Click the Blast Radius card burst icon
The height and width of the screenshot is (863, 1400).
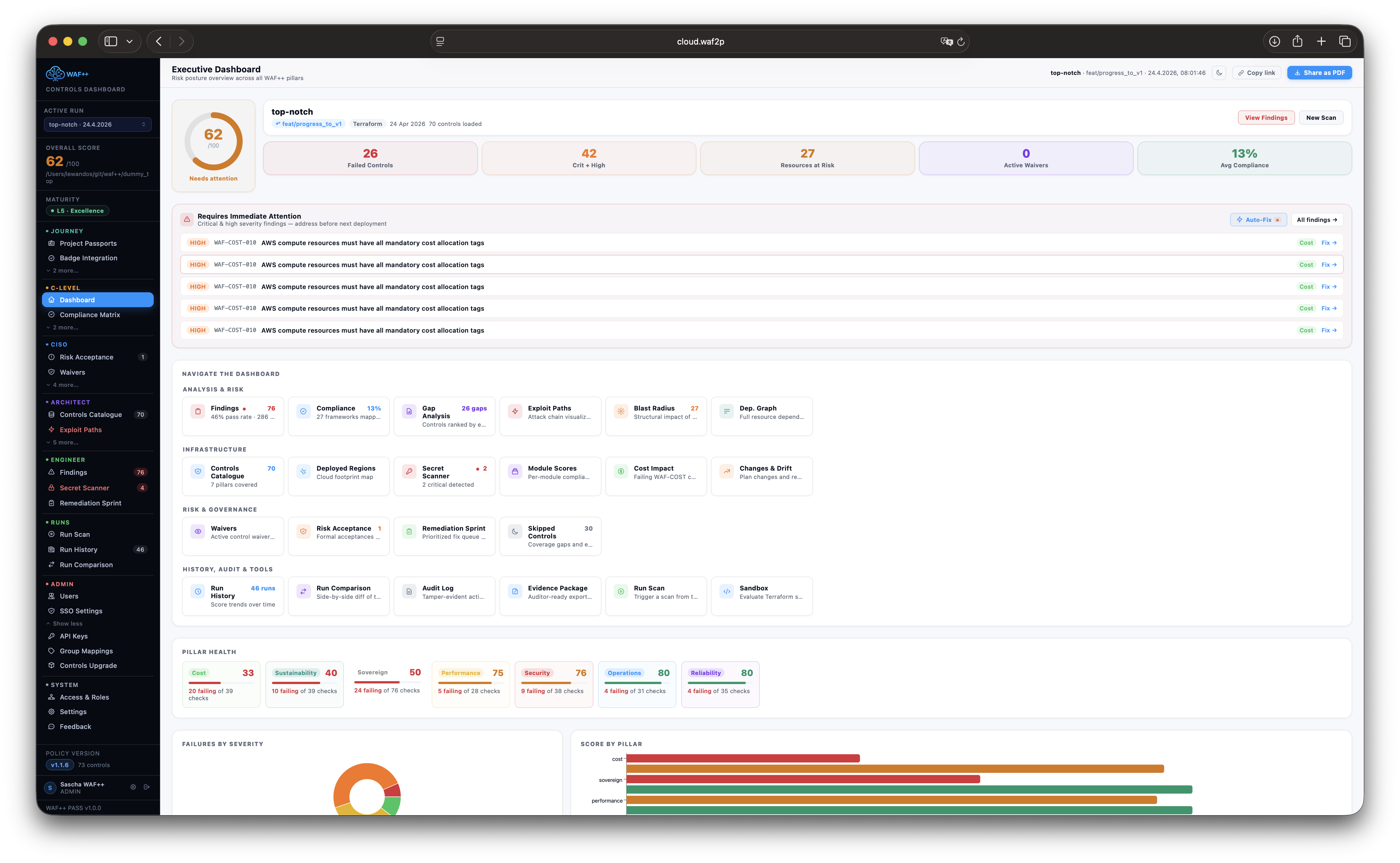(x=621, y=411)
